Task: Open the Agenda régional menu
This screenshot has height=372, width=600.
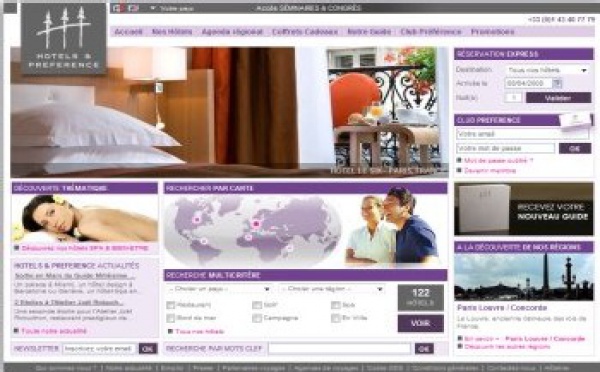Action: pyautogui.click(x=232, y=32)
